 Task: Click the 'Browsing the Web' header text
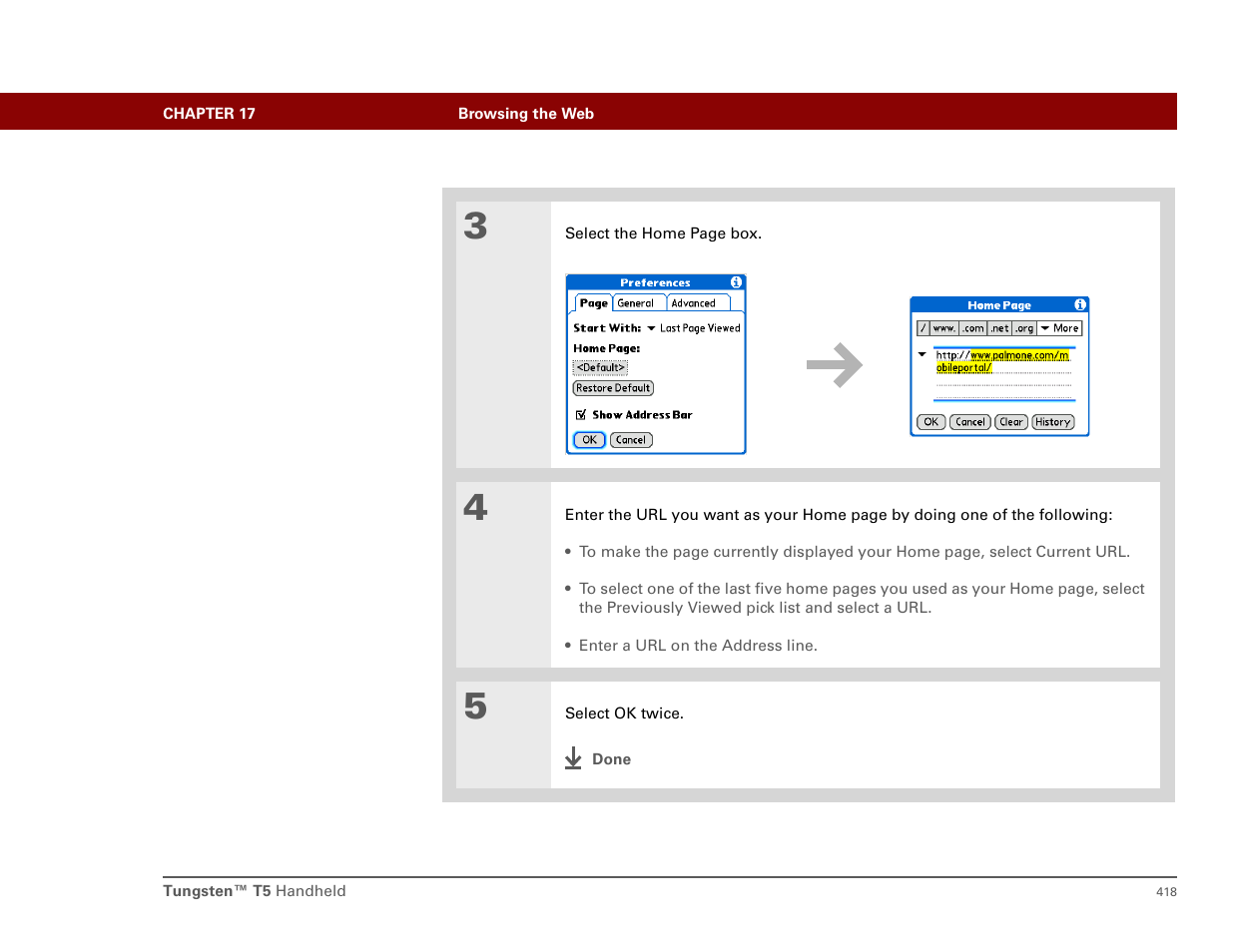[x=526, y=114]
